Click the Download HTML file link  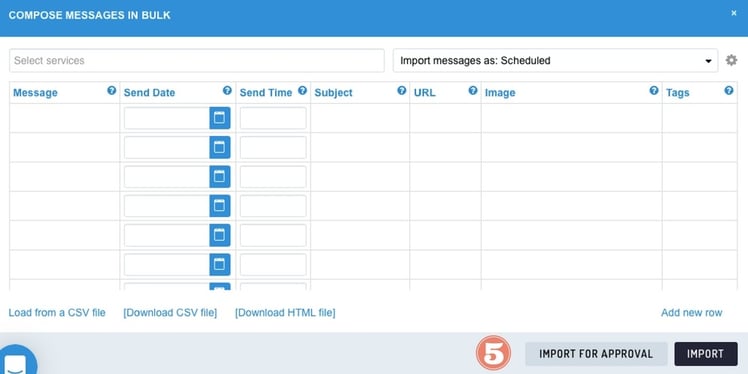(x=285, y=313)
